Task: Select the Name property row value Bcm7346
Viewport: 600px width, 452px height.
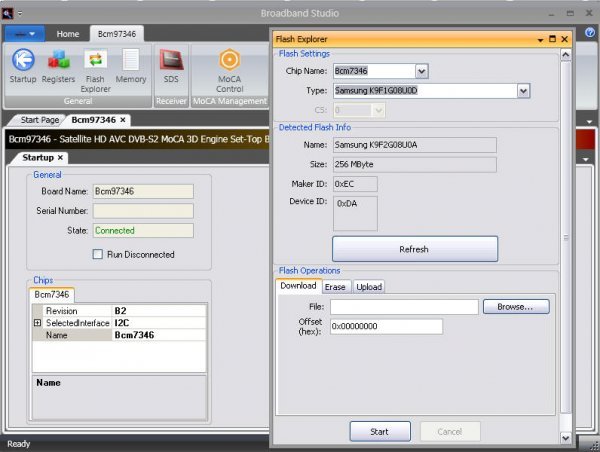Action: (159, 335)
